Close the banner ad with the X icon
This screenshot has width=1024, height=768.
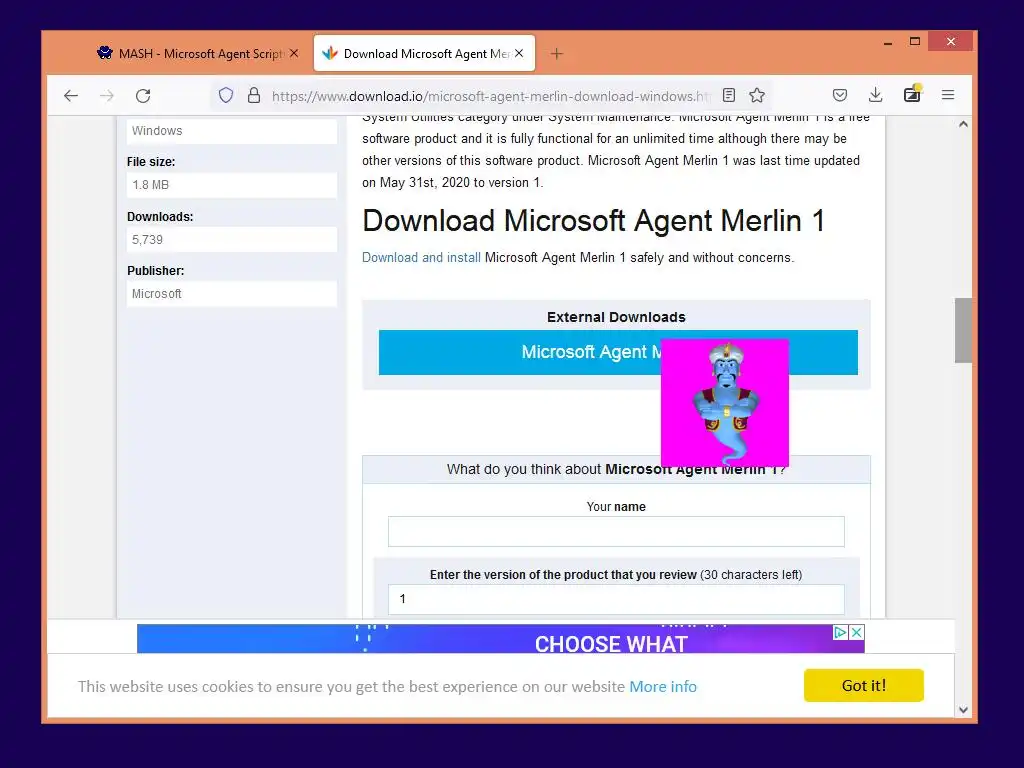click(x=857, y=632)
